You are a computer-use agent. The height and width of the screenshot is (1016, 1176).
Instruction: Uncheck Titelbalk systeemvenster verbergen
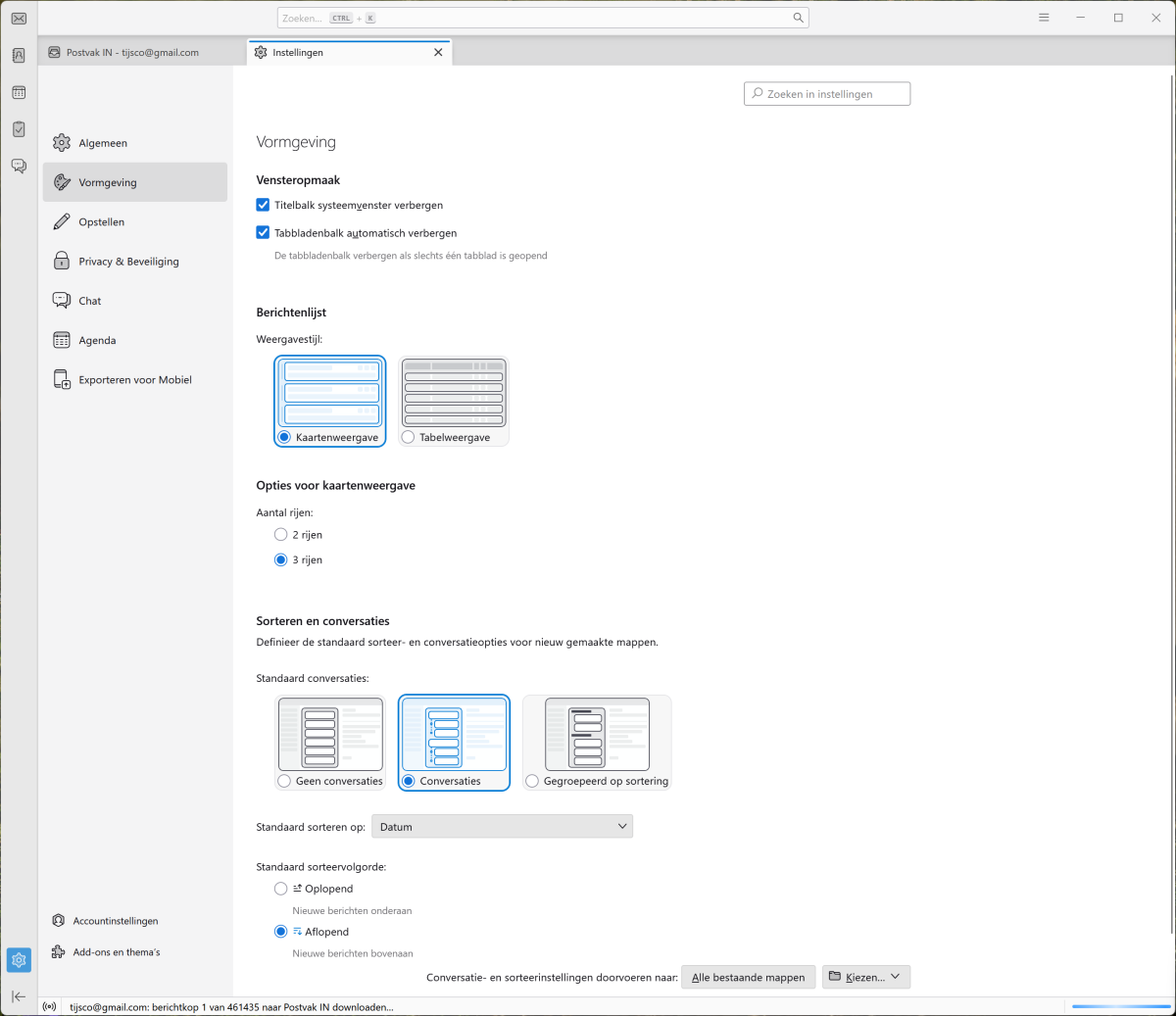tap(263, 205)
